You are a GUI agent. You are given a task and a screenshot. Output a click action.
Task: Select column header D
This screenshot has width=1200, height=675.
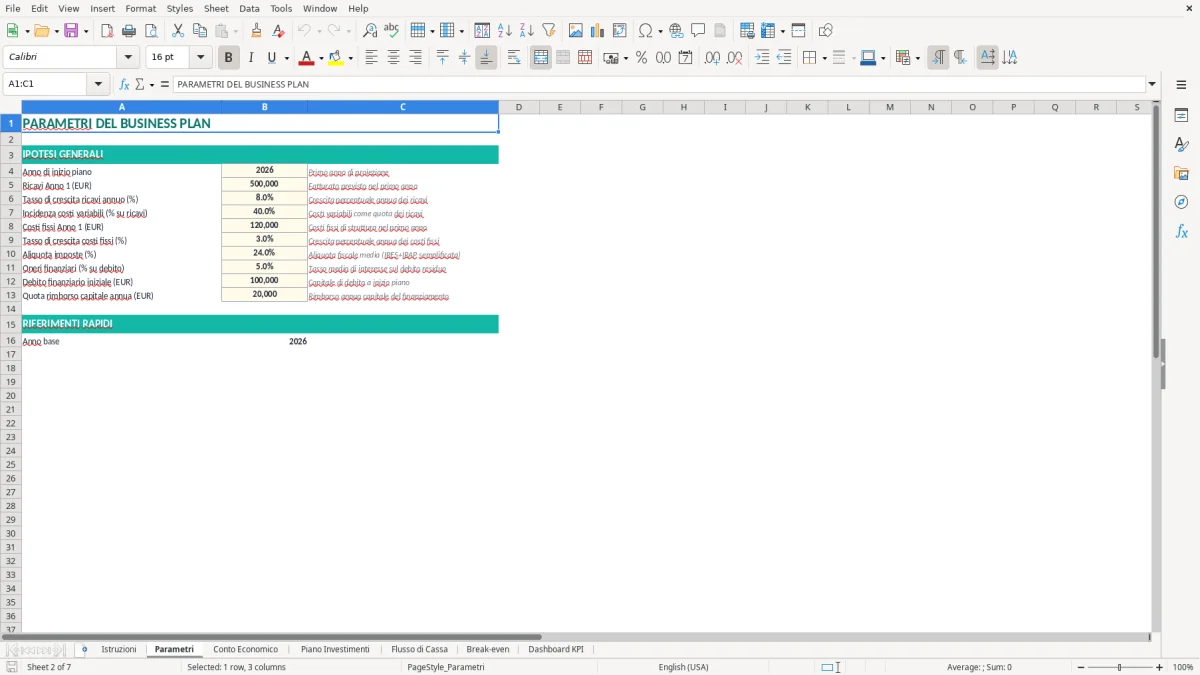point(519,107)
